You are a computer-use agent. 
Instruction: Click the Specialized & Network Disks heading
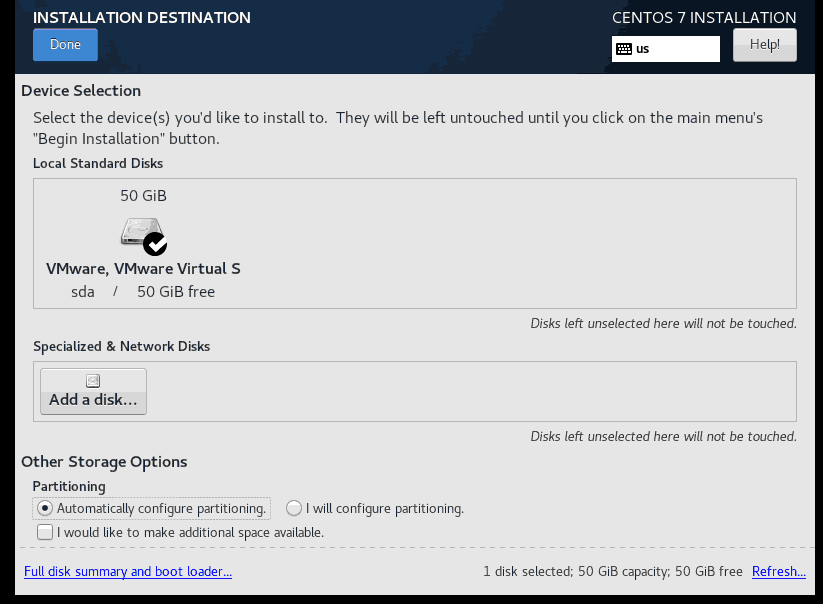122,346
